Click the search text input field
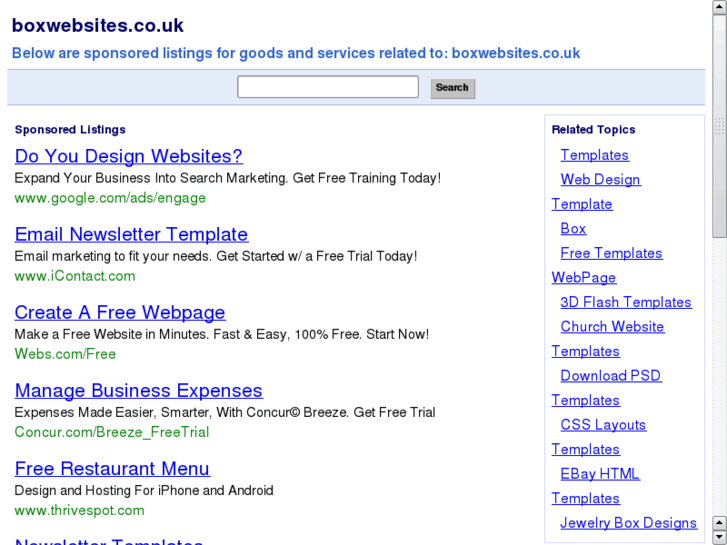Screen dimensions: 727x545 [x=327, y=87]
